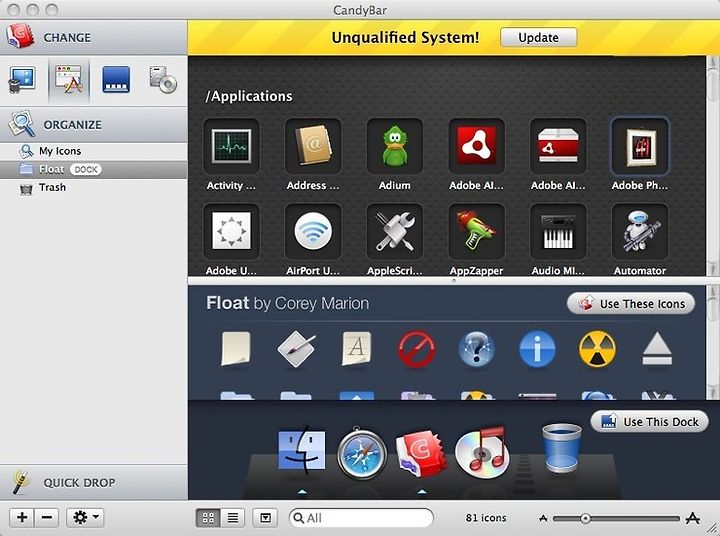Click the Use This Dock button
This screenshot has width=720, height=536.
pyautogui.click(x=649, y=422)
